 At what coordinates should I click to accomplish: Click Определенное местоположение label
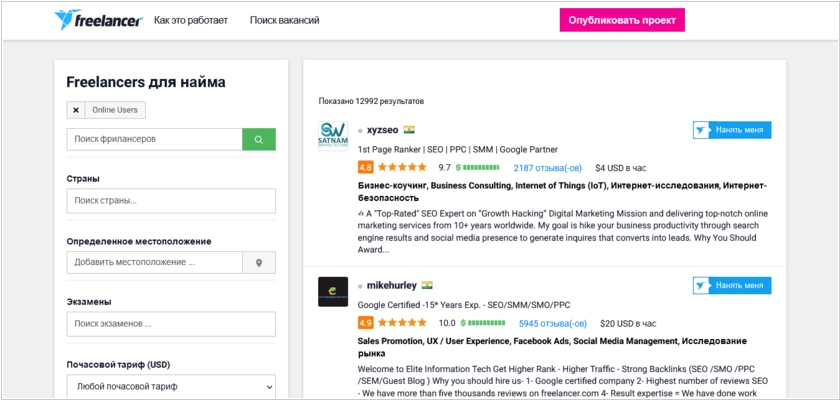(139, 241)
